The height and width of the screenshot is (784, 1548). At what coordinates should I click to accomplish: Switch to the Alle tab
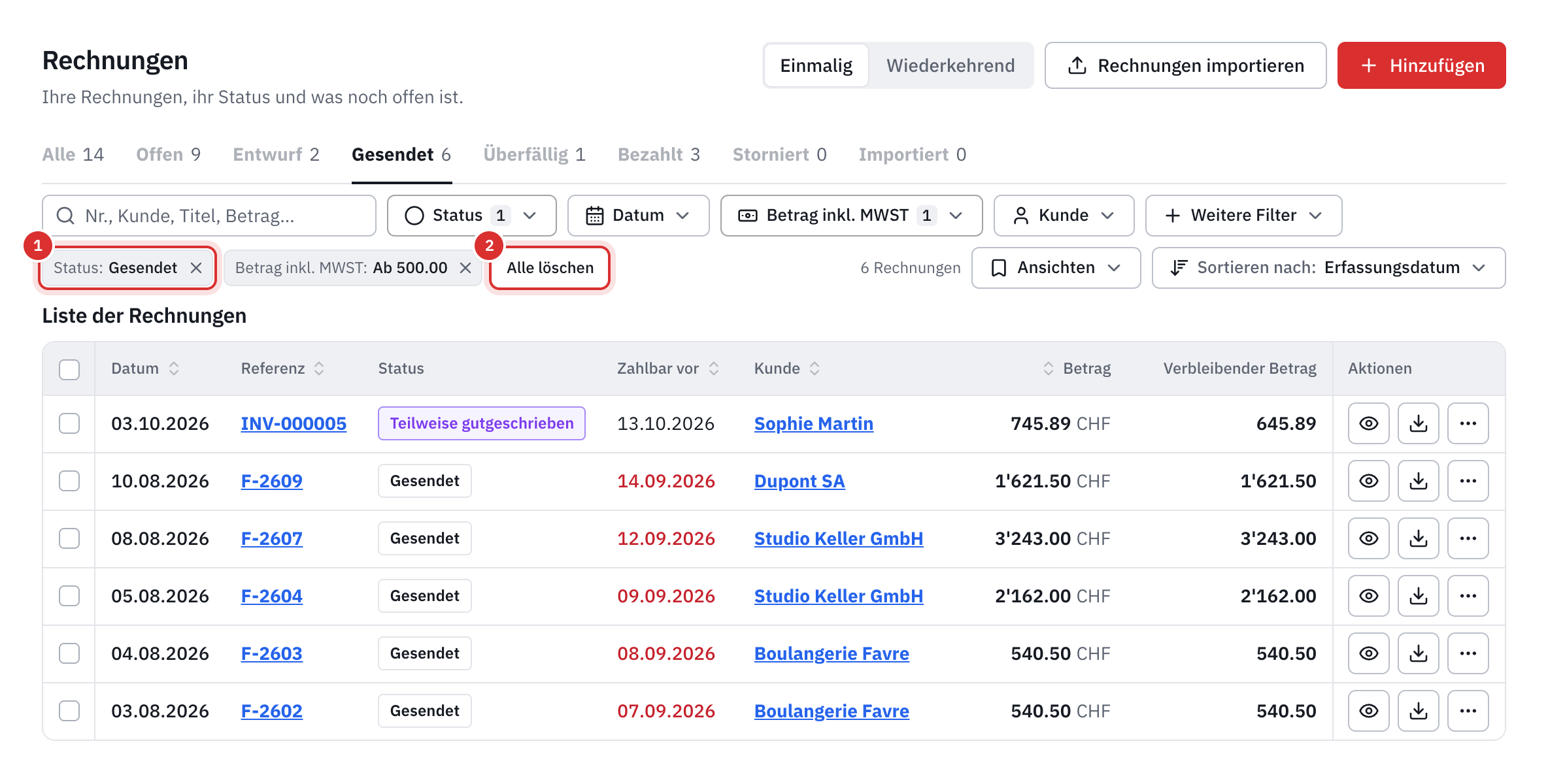73,155
